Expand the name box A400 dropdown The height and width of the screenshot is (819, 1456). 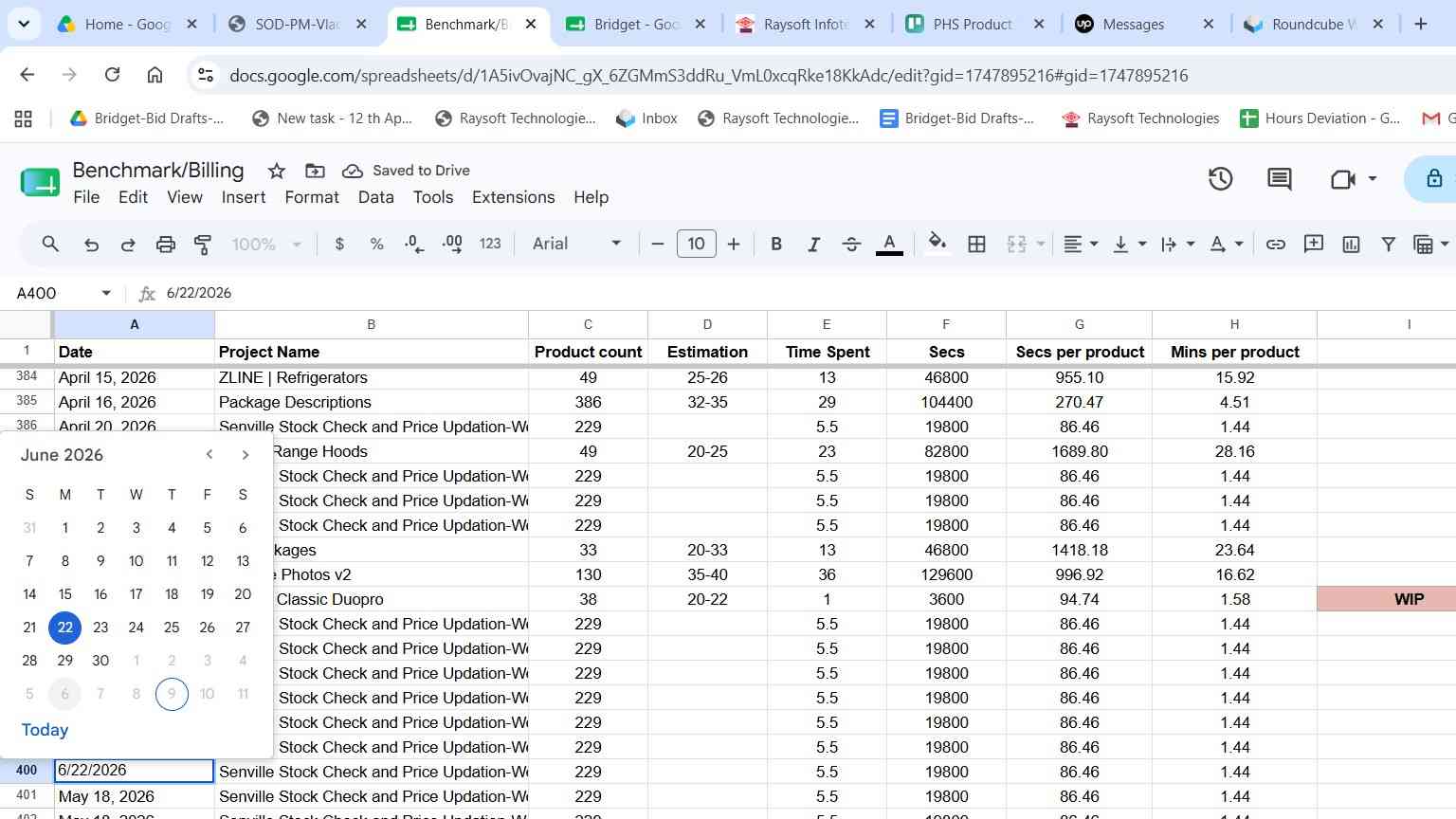106,293
